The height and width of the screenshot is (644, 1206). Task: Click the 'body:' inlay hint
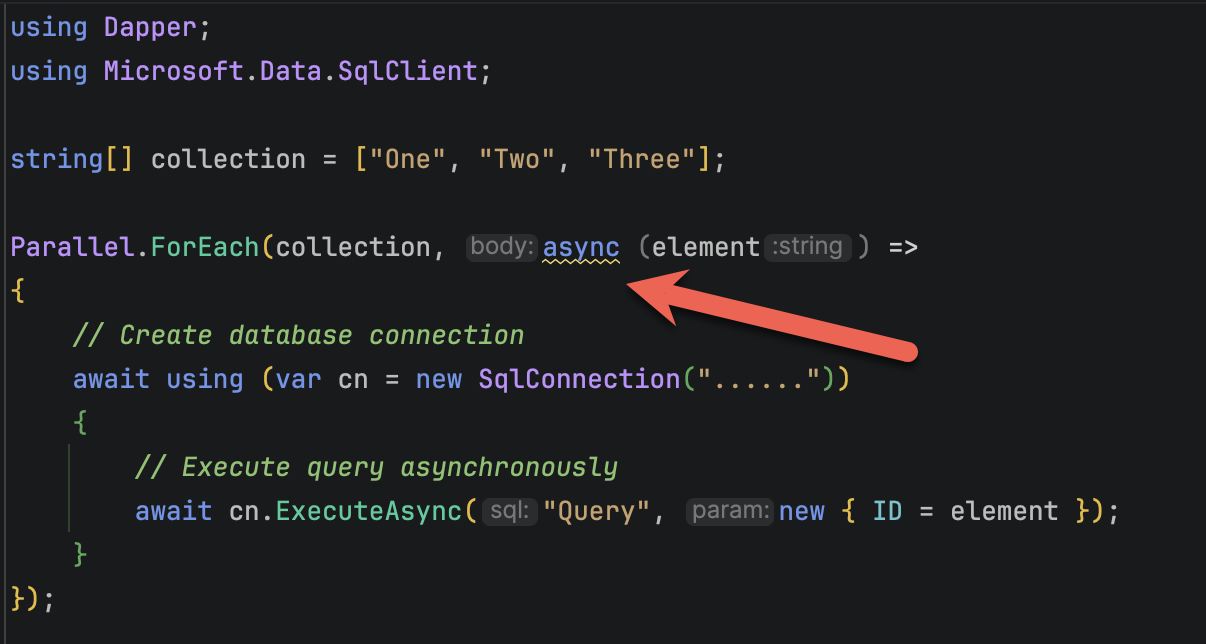click(503, 247)
